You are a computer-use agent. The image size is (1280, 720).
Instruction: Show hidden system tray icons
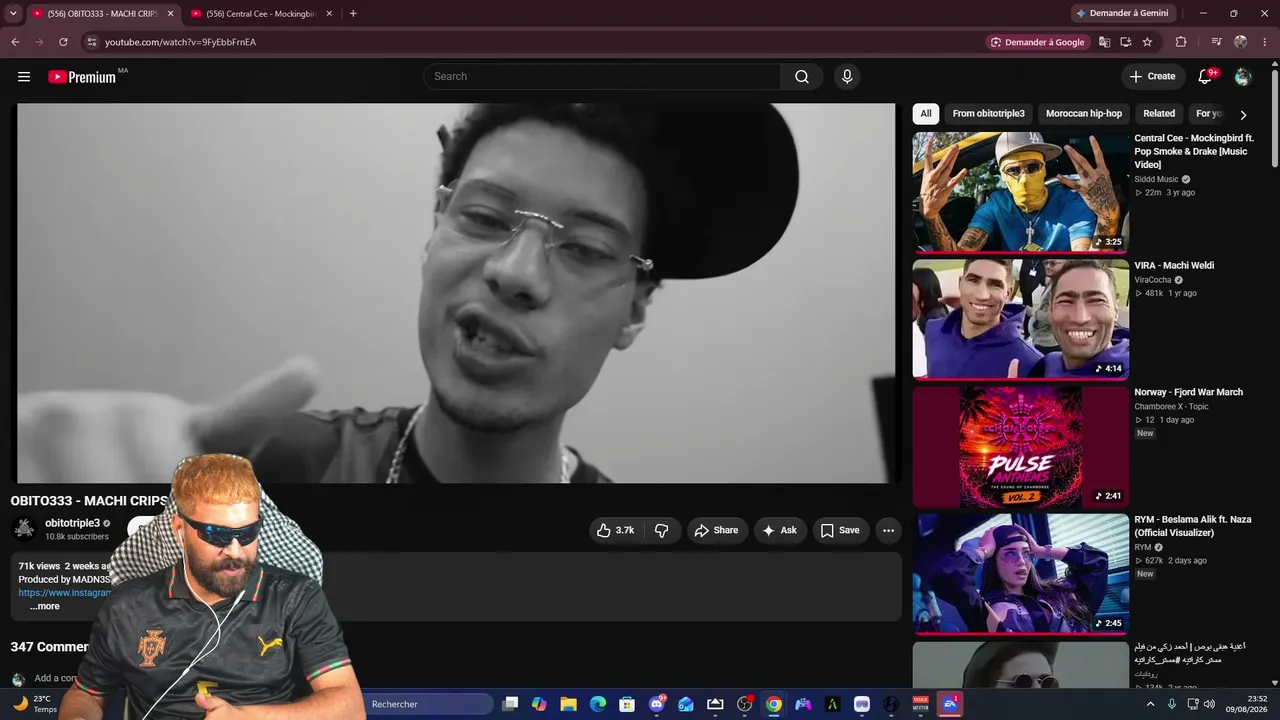(x=1150, y=704)
